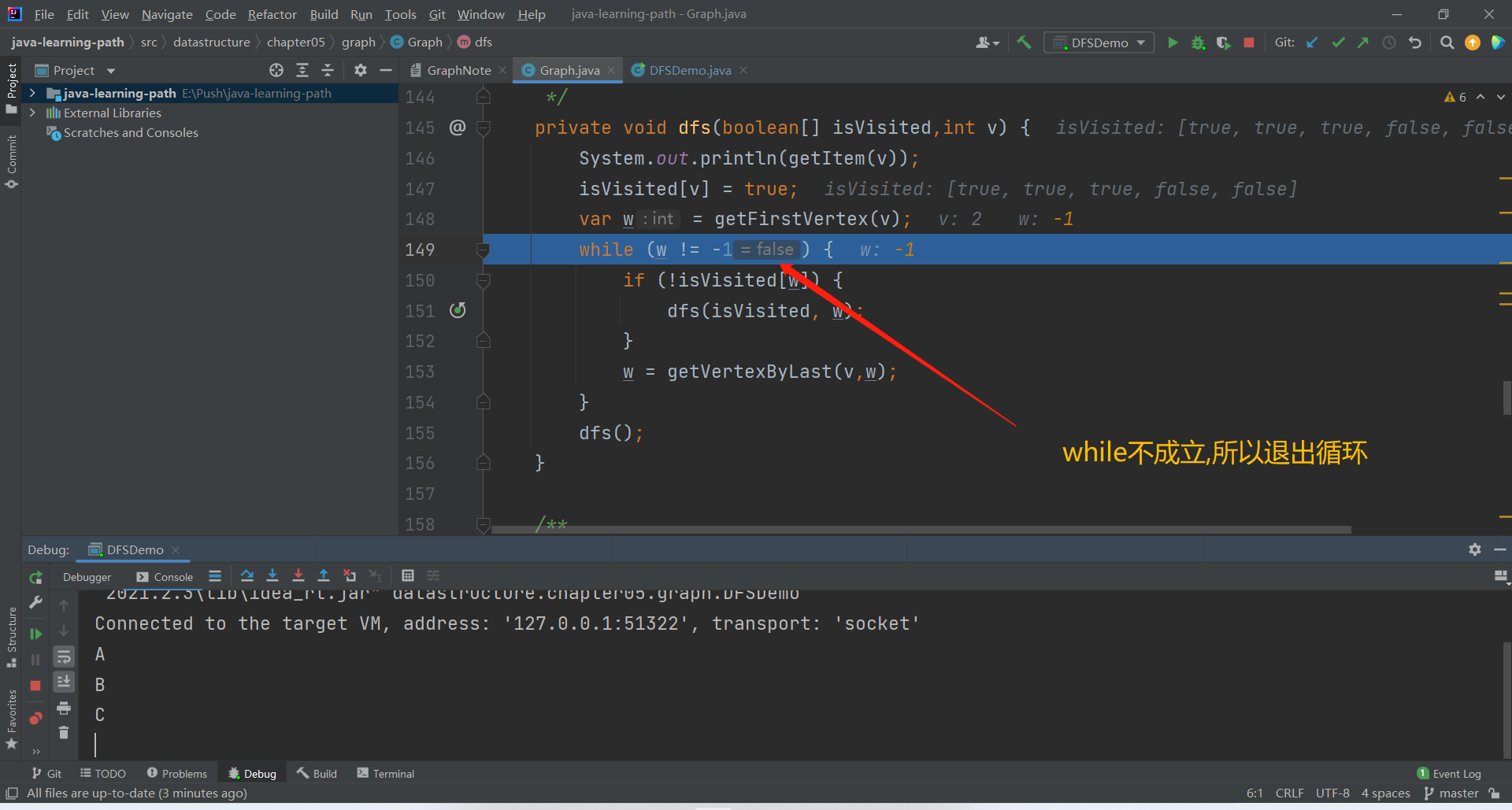The height and width of the screenshot is (810, 1512).
Task: Open Search Everywhere magnifier
Action: (1447, 43)
